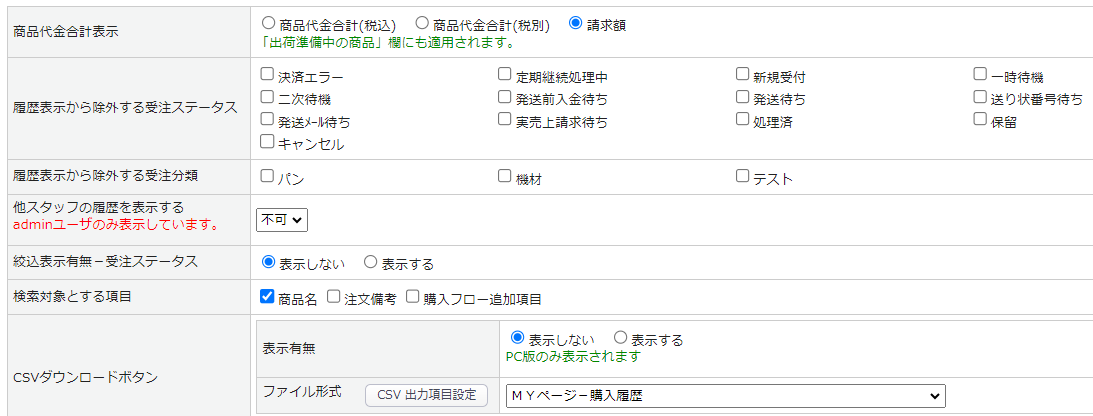Uncheck the 商品名 search checkbox

[267, 296]
